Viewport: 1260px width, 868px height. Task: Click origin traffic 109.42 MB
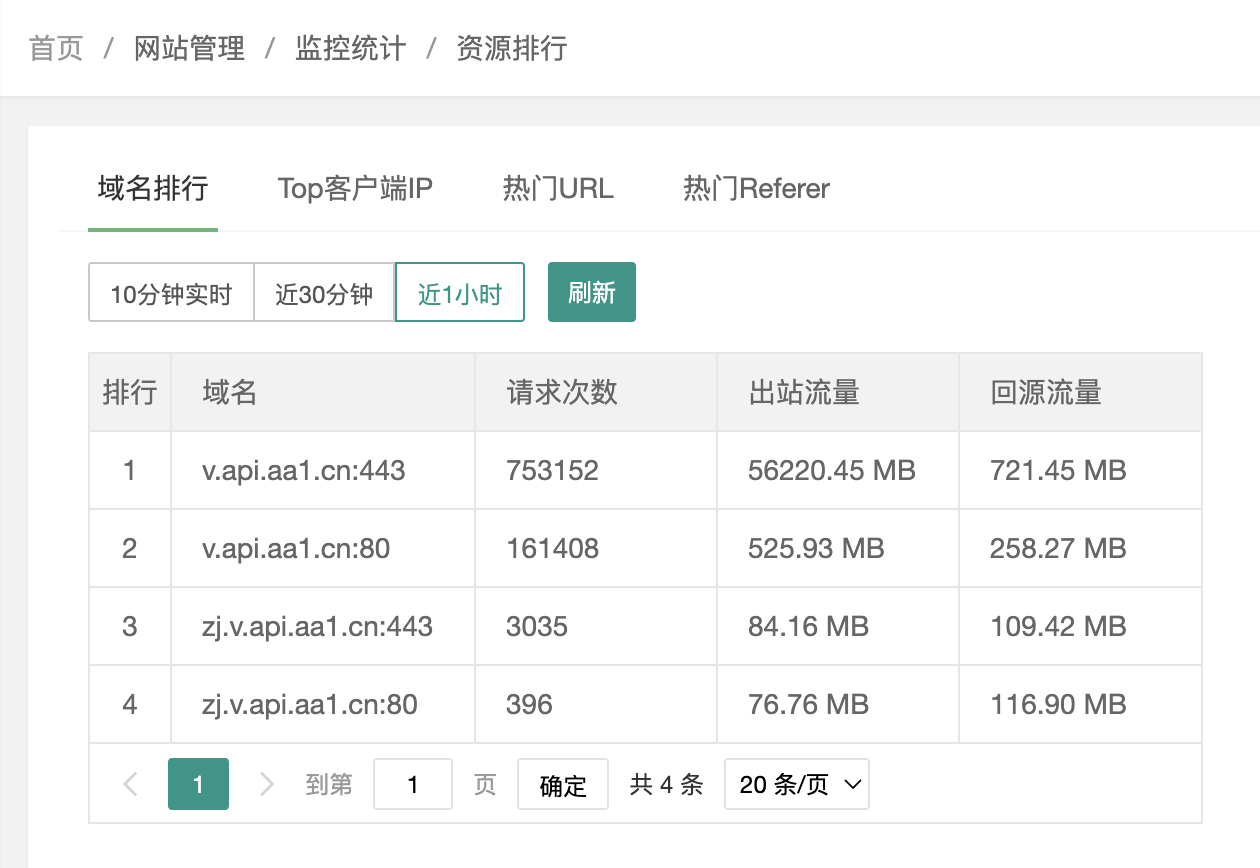pos(1058,627)
